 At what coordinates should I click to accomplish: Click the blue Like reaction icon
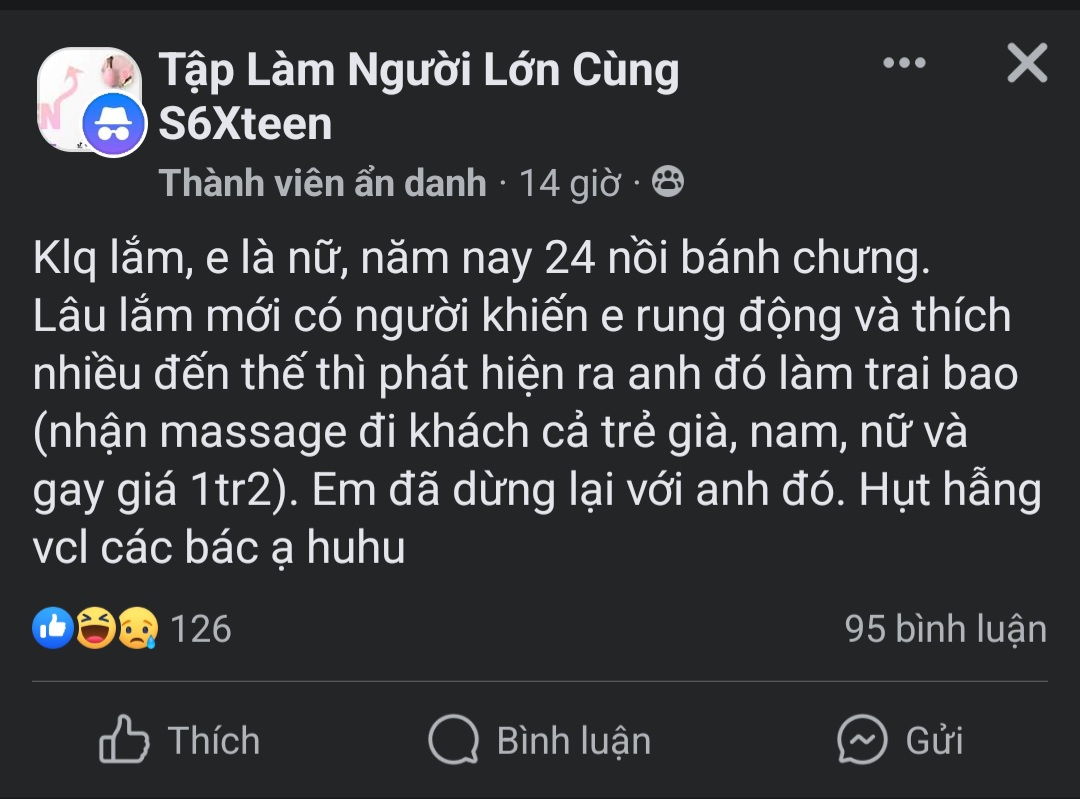point(53,628)
